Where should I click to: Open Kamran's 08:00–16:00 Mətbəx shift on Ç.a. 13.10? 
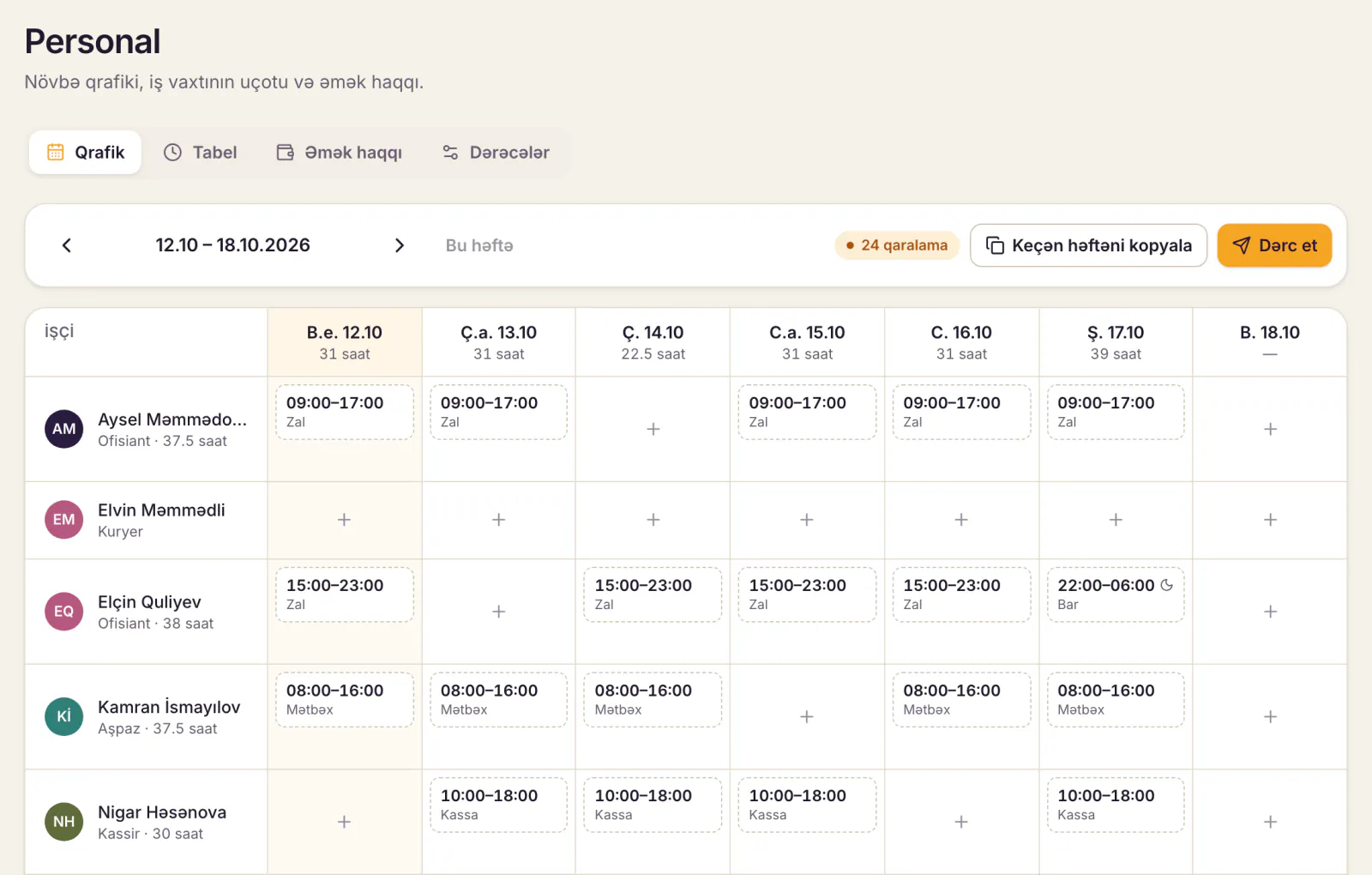pyautogui.click(x=499, y=700)
